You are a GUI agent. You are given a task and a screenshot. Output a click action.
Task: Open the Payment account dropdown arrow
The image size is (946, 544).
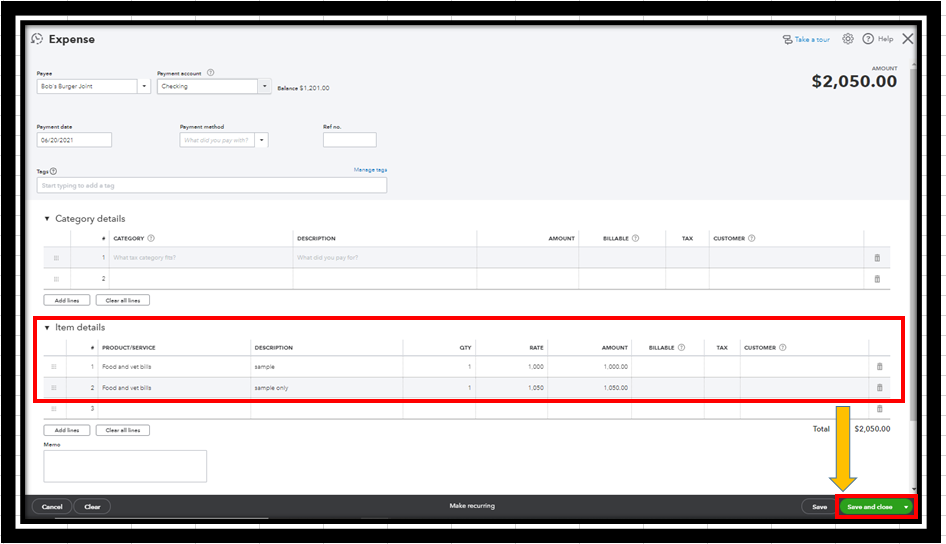point(265,86)
